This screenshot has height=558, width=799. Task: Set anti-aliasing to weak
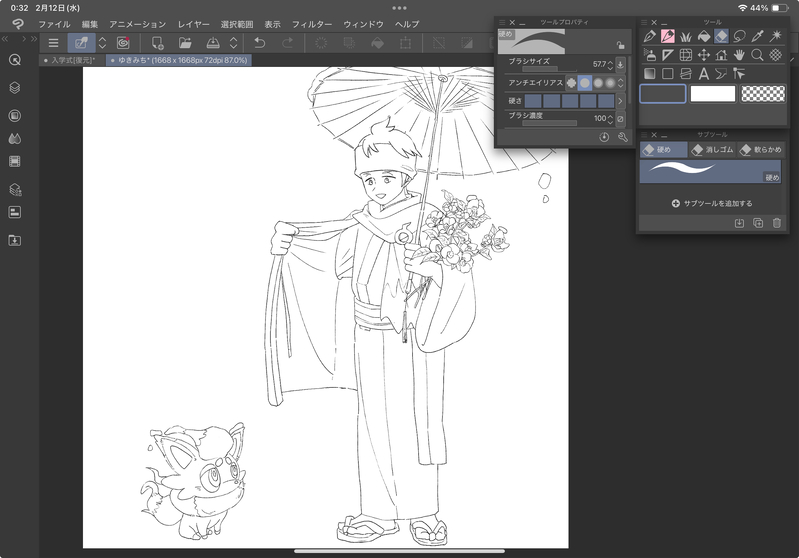pyautogui.click(x=585, y=83)
